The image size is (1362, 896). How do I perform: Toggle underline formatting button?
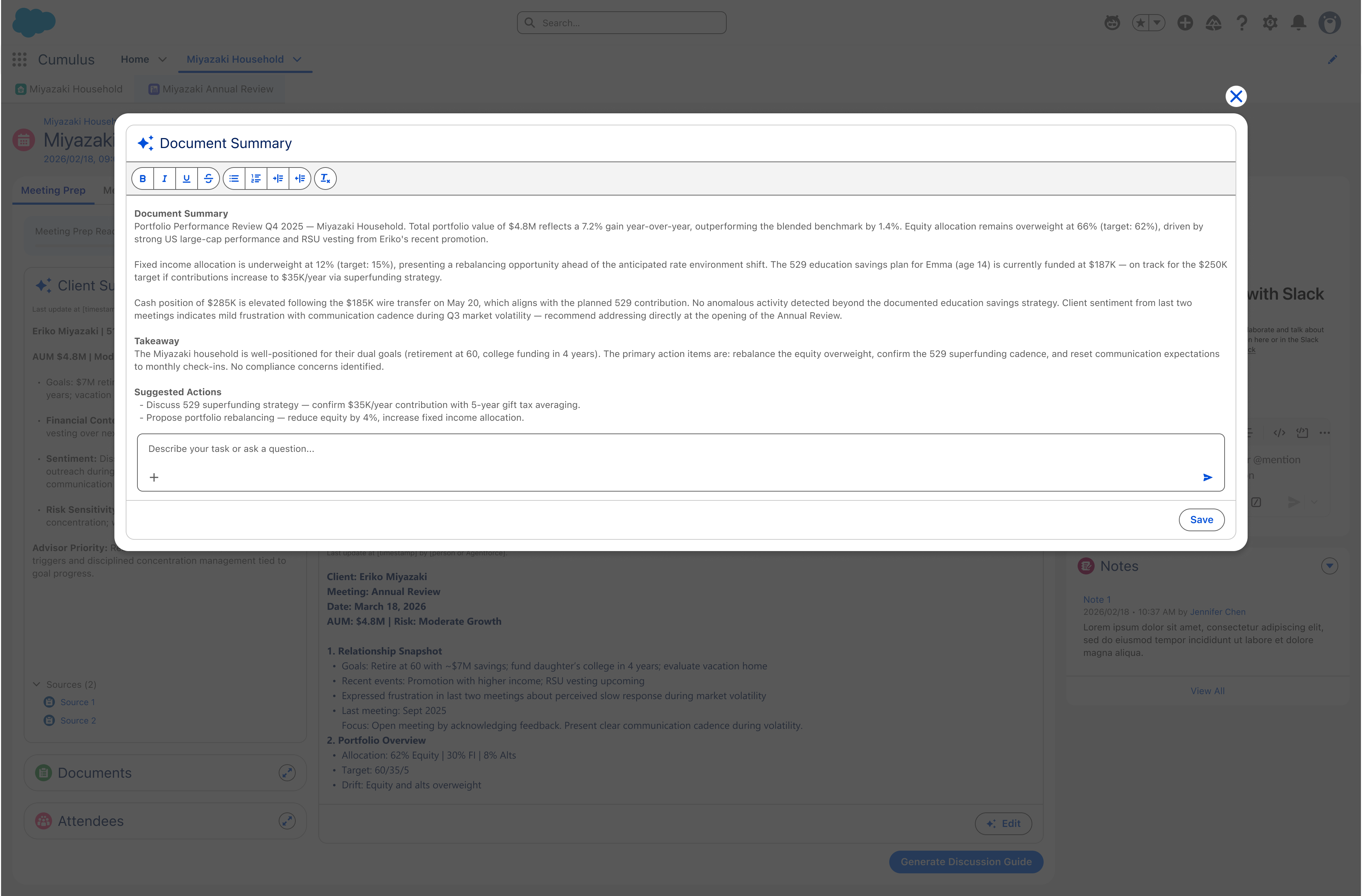pyautogui.click(x=187, y=178)
